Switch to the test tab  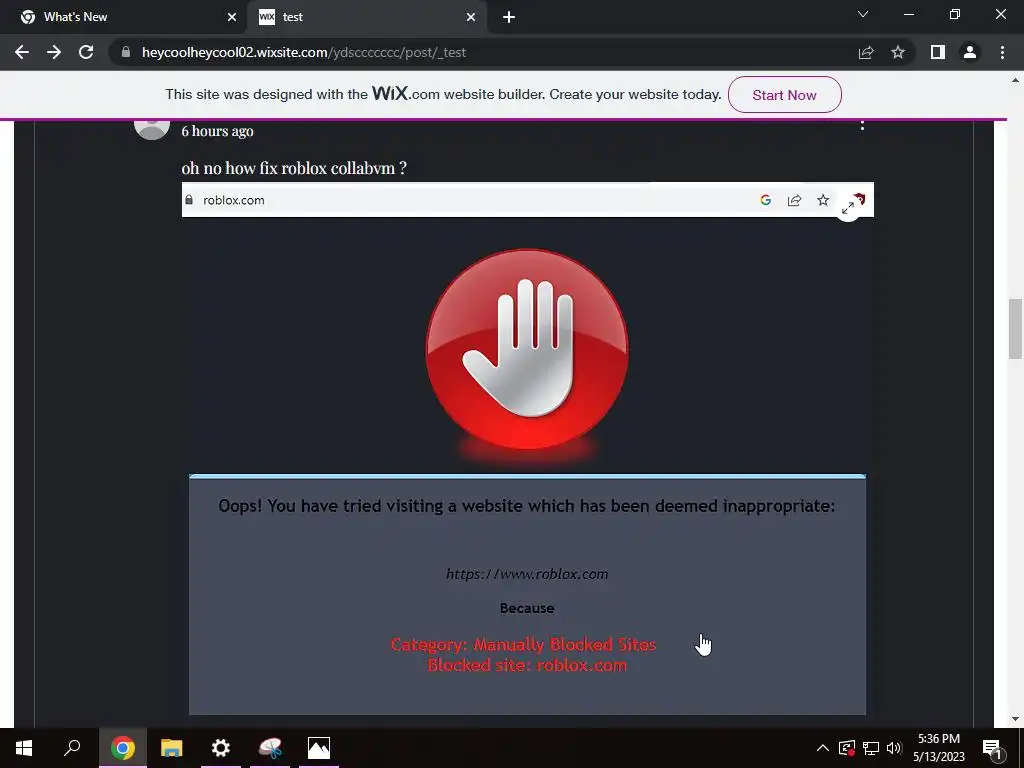tap(366, 17)
